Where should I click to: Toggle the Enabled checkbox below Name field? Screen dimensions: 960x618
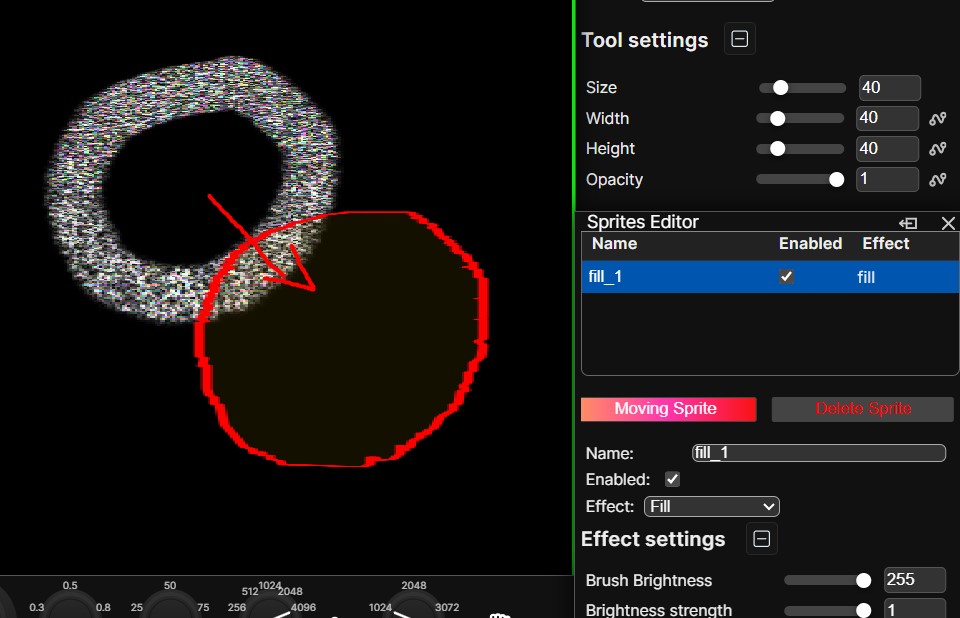click(x=672, y=479)
